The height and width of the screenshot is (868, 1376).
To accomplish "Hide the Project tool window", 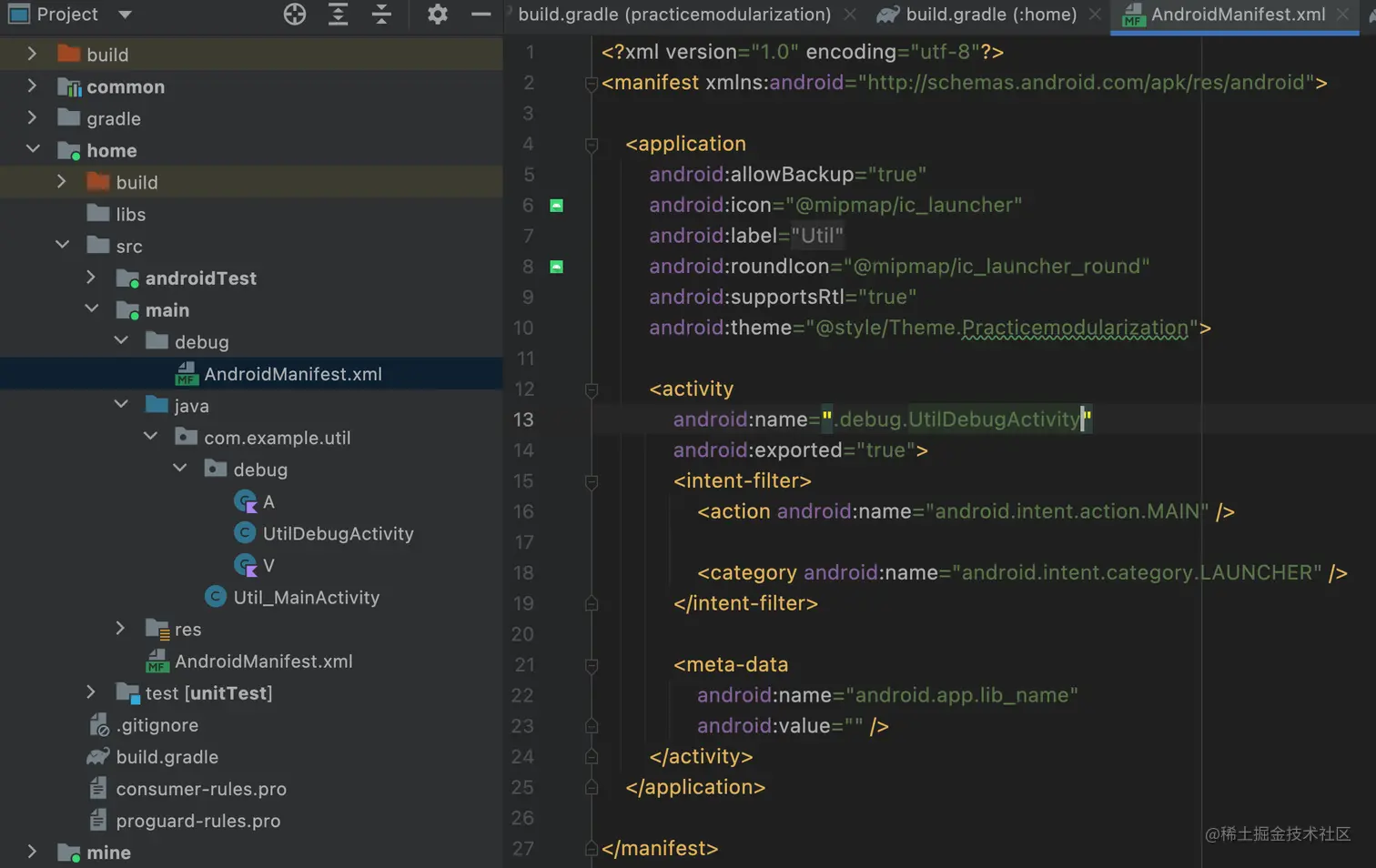I will (481, 15).
